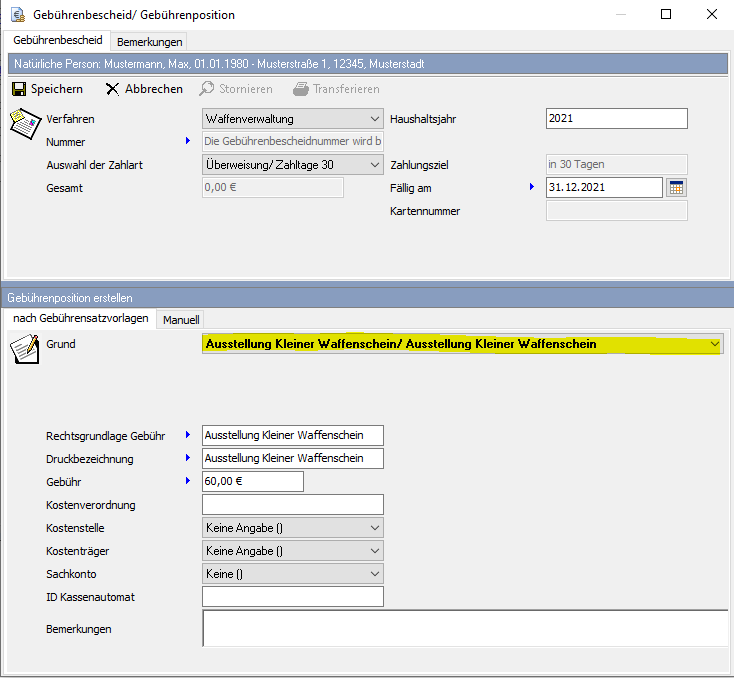Click into the Kostenverordnung text field
Screen dimensions: 734x678
pos(292,505)
